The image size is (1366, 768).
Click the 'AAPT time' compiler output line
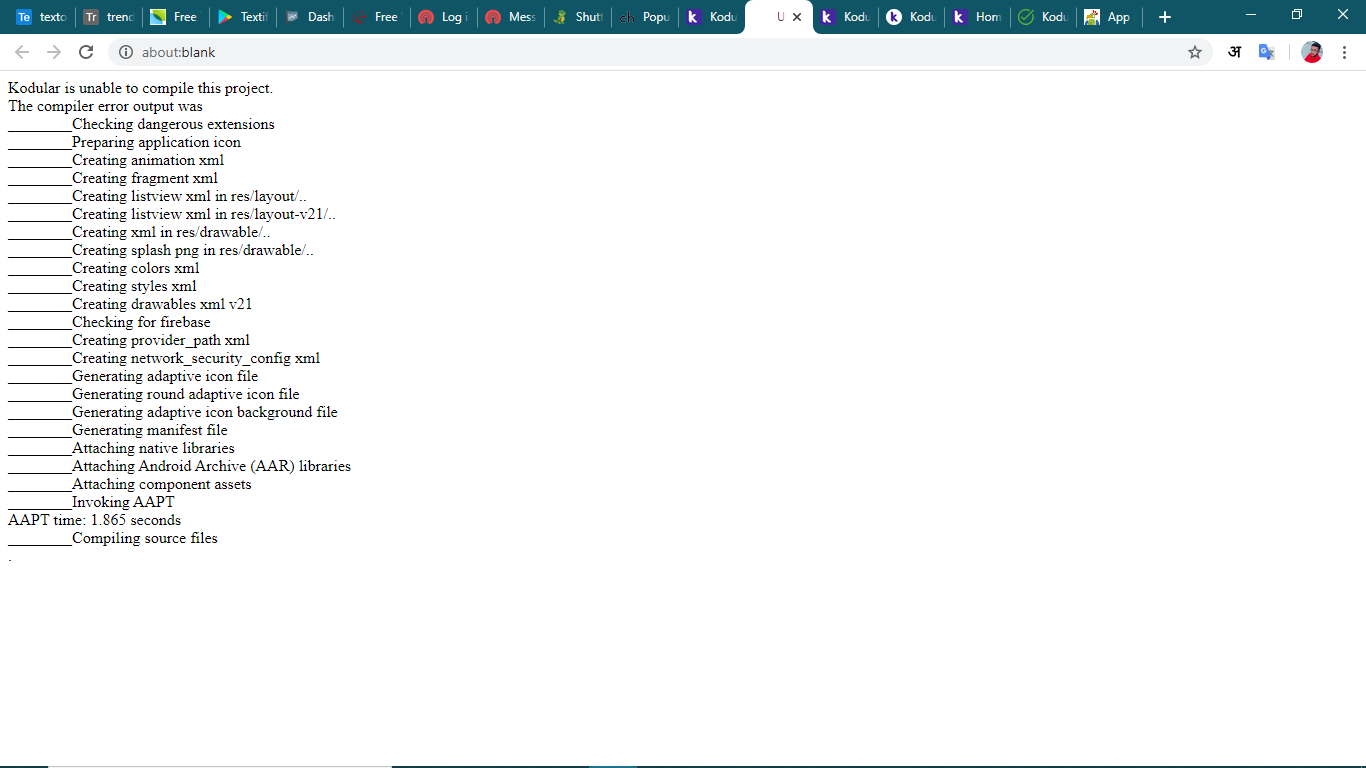point(94,520)
